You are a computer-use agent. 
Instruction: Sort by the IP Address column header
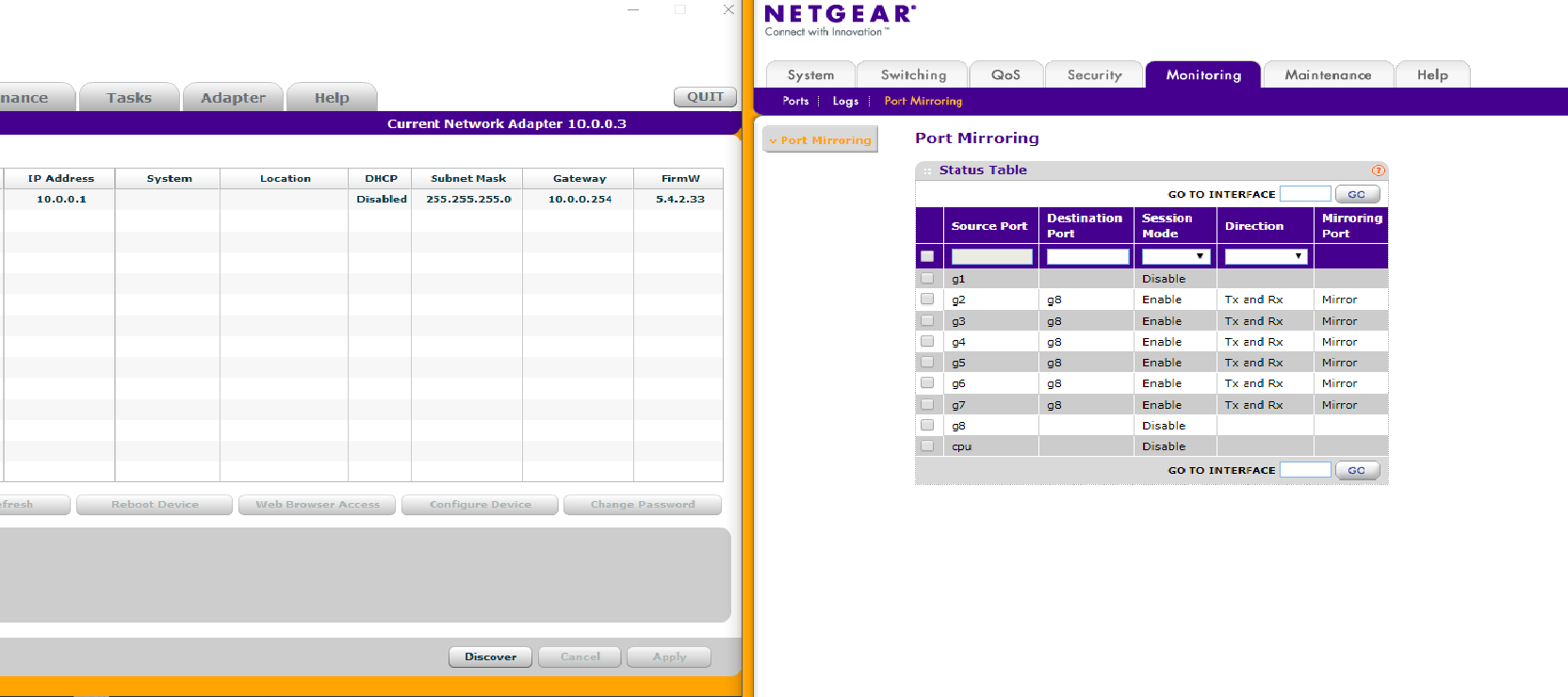[60, 178]
